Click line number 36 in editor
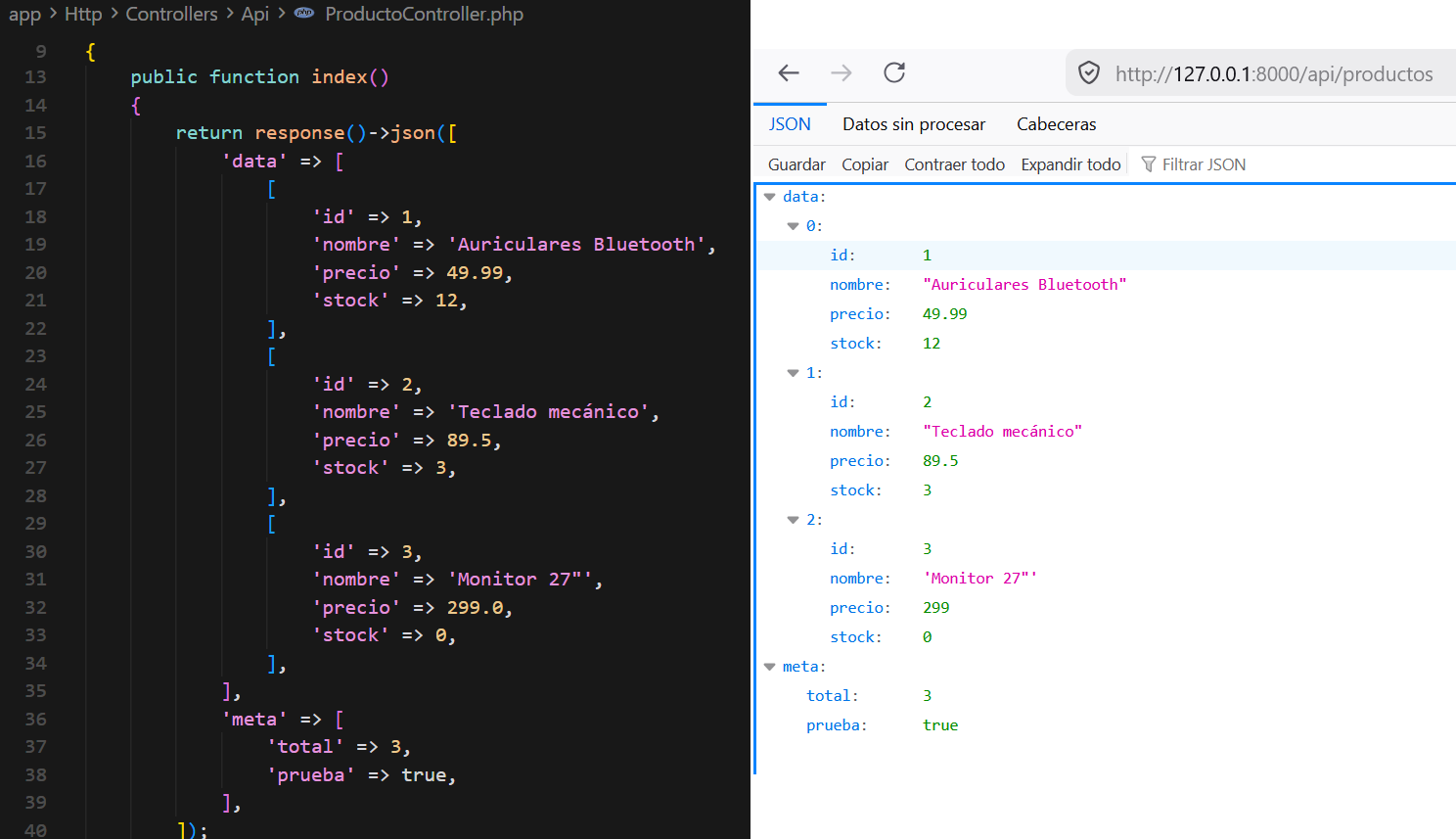The image size is (1456, 839). (x=35, y=720)
